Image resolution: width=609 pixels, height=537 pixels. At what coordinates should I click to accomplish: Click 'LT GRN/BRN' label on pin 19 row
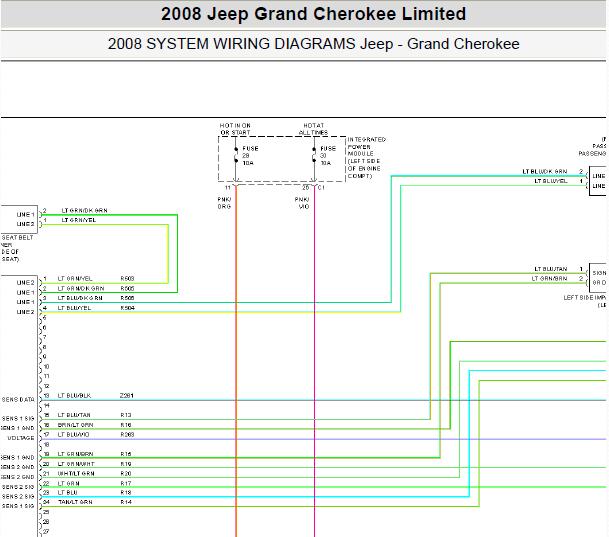[x=75, y=454]
